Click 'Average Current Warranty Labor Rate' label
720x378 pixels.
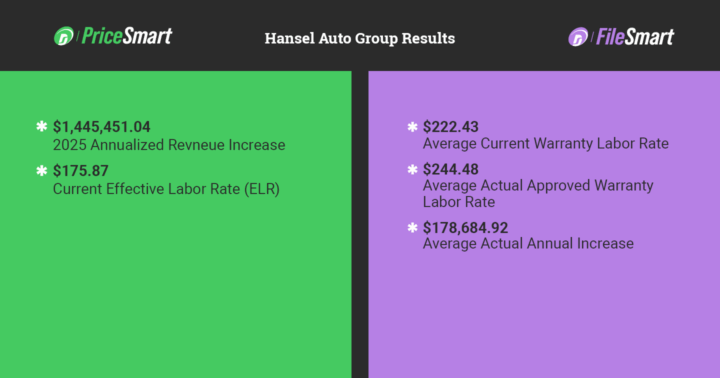coord(546,144)
